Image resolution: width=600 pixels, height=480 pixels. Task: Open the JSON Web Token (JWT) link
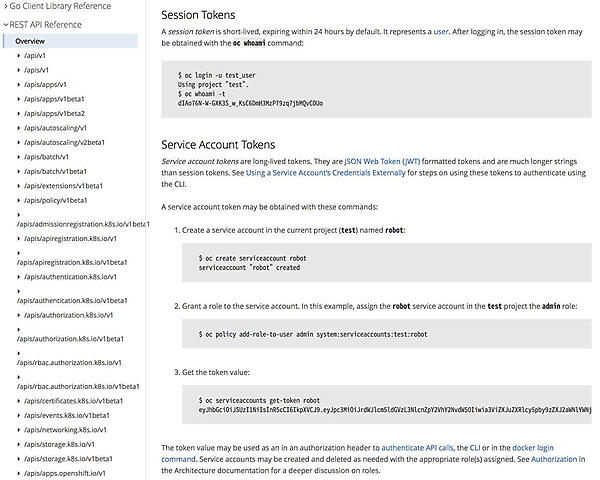coord(383,160)
